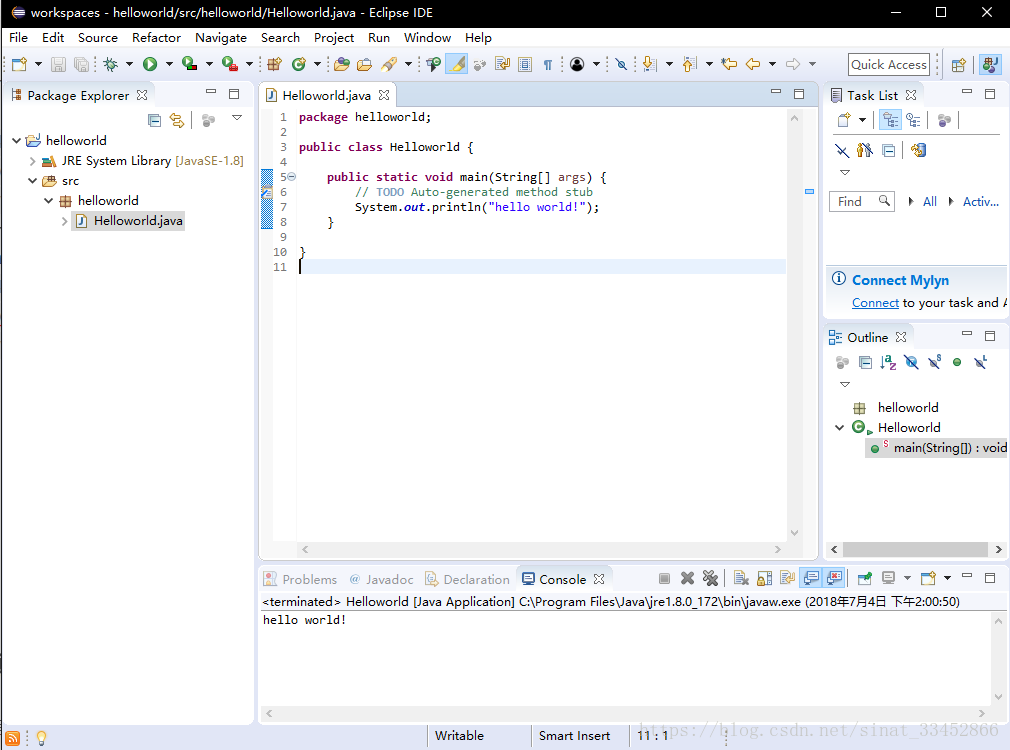Click Remove All Terminated Launches icon
1010x750 pixels.
point(710,579)
